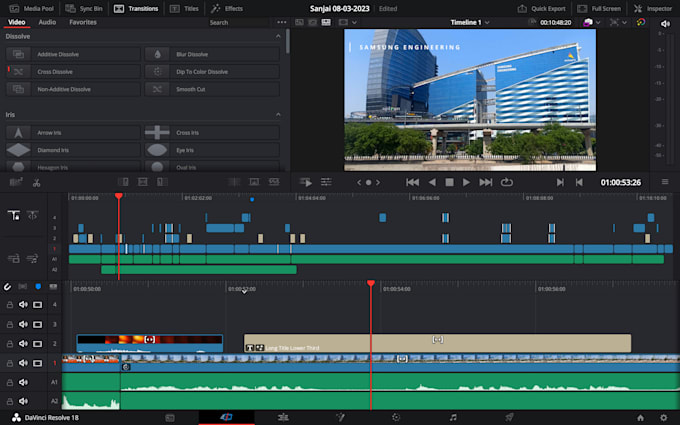Image resolution: width=680 pixels, height=425 pixels.
Task: Click the fast review icon under viewer
Action: [306, 182]
